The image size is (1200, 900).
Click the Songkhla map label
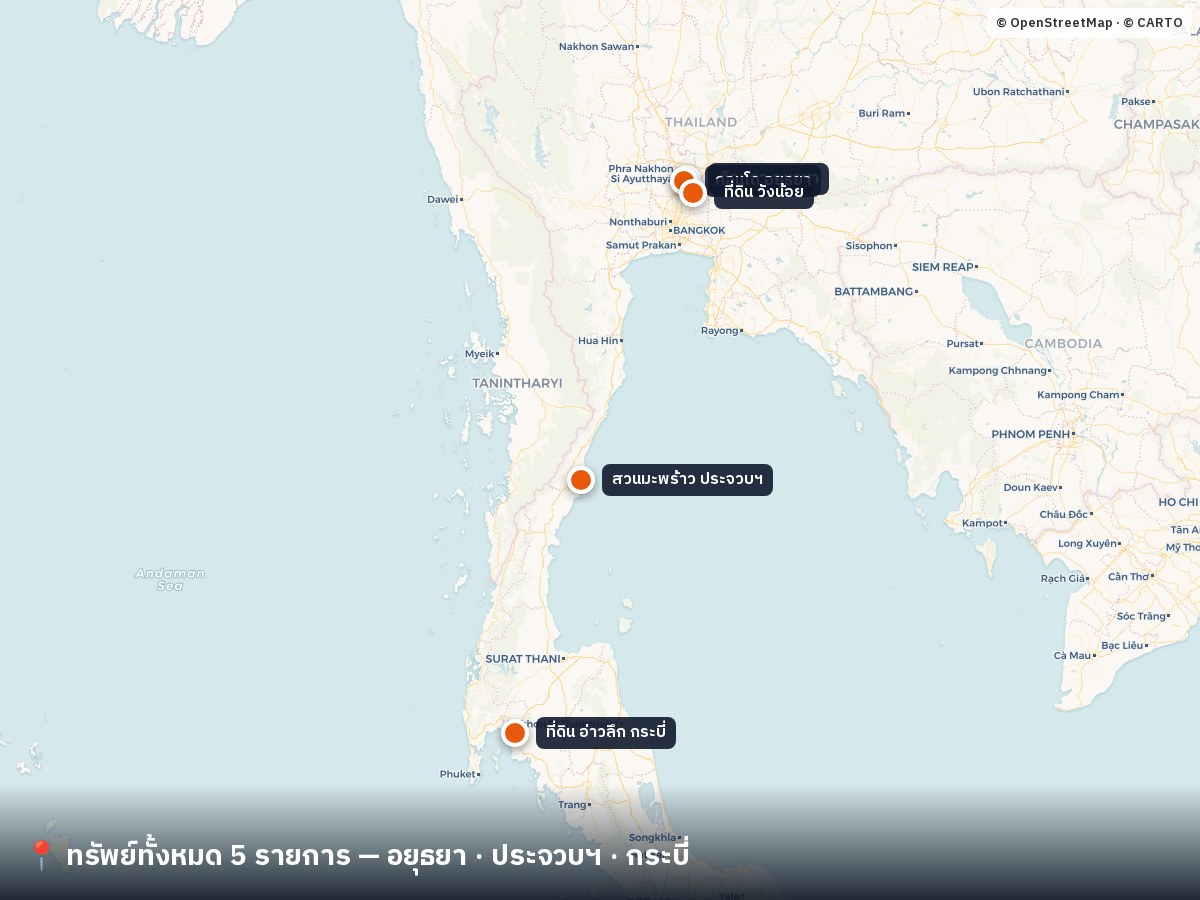tap(653, 838)
